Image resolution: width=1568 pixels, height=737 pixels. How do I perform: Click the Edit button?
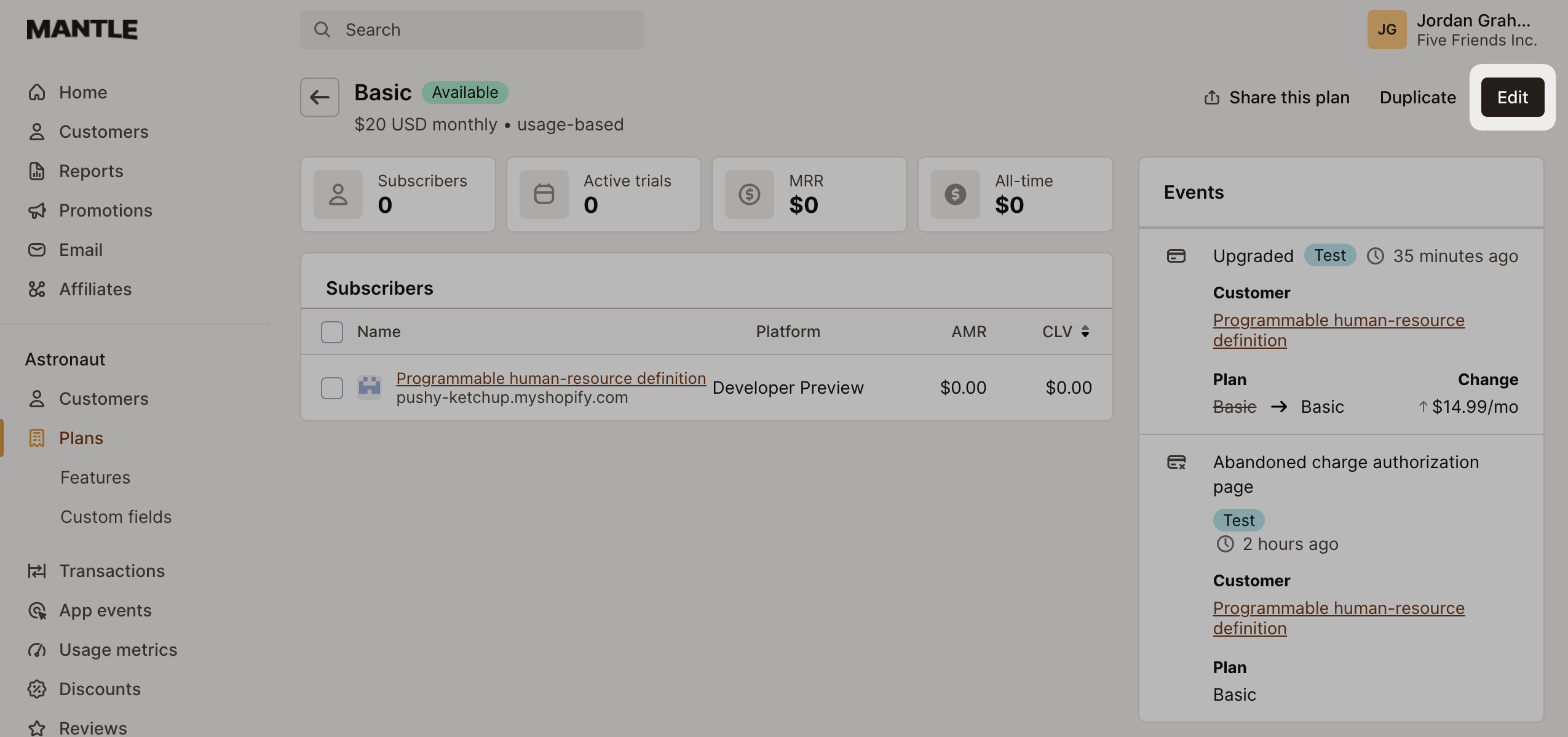pos(1512,97)
